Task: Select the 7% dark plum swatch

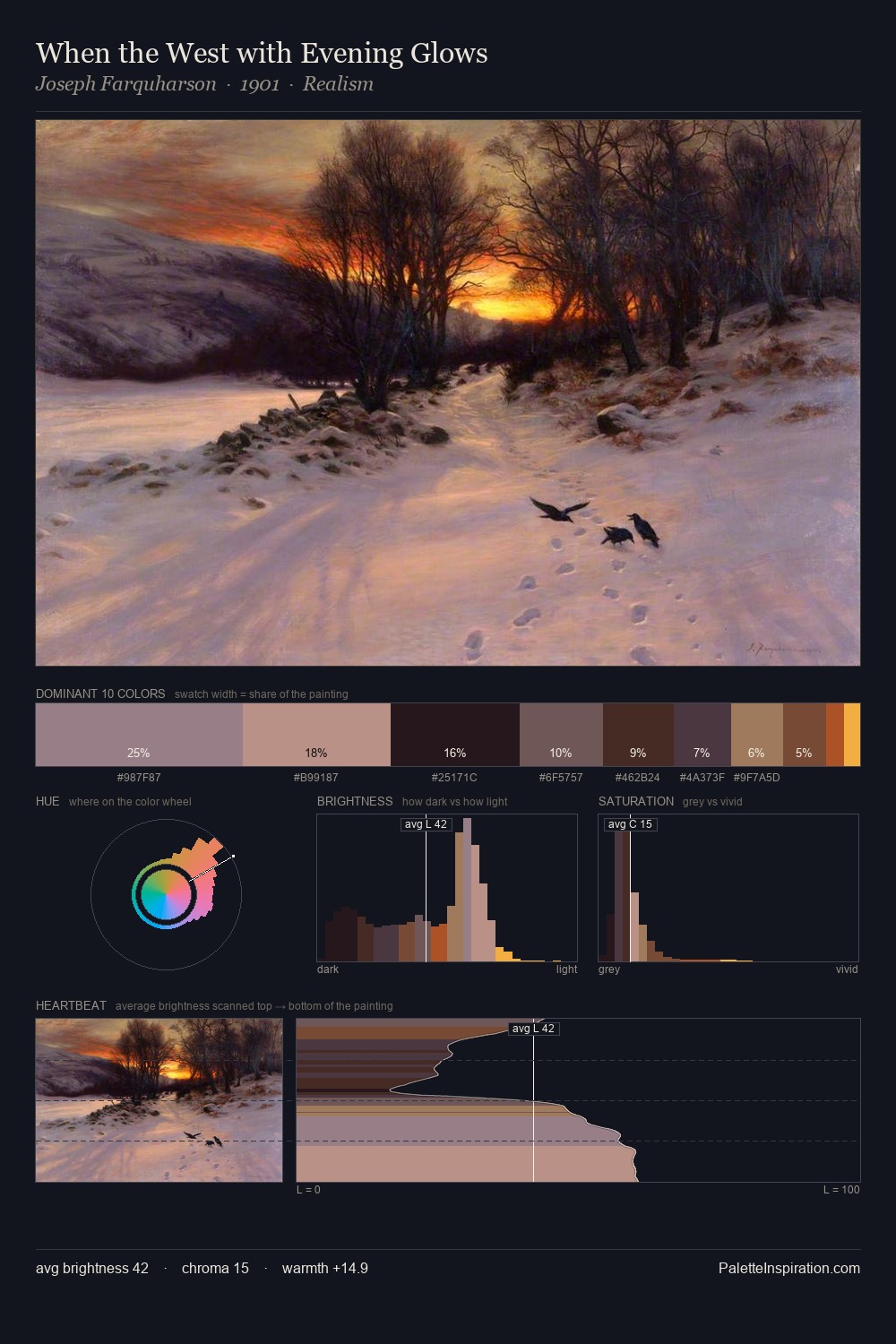Action: tap(702, 735)
